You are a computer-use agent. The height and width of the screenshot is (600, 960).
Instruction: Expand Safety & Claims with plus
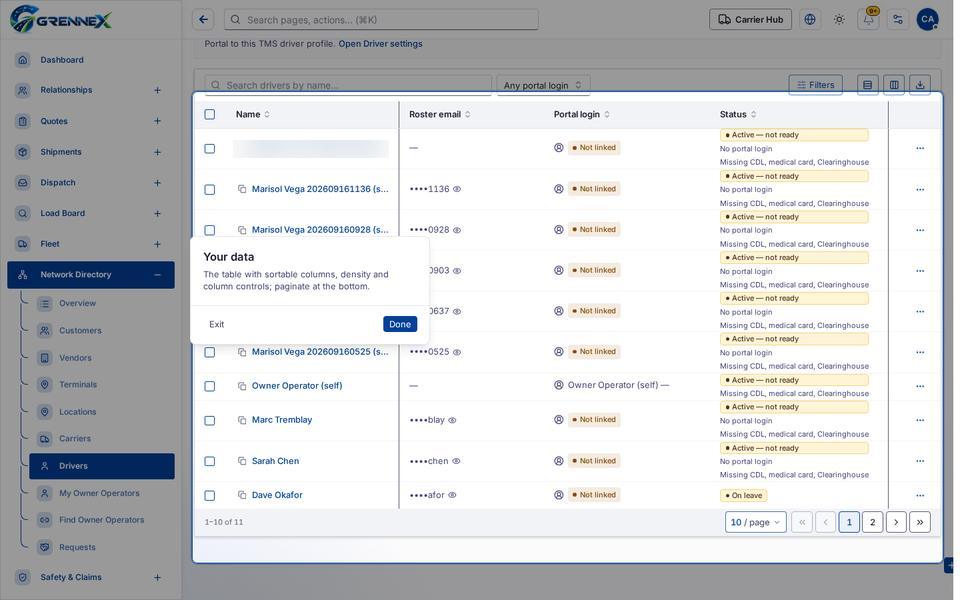click(x=157, y=577)
